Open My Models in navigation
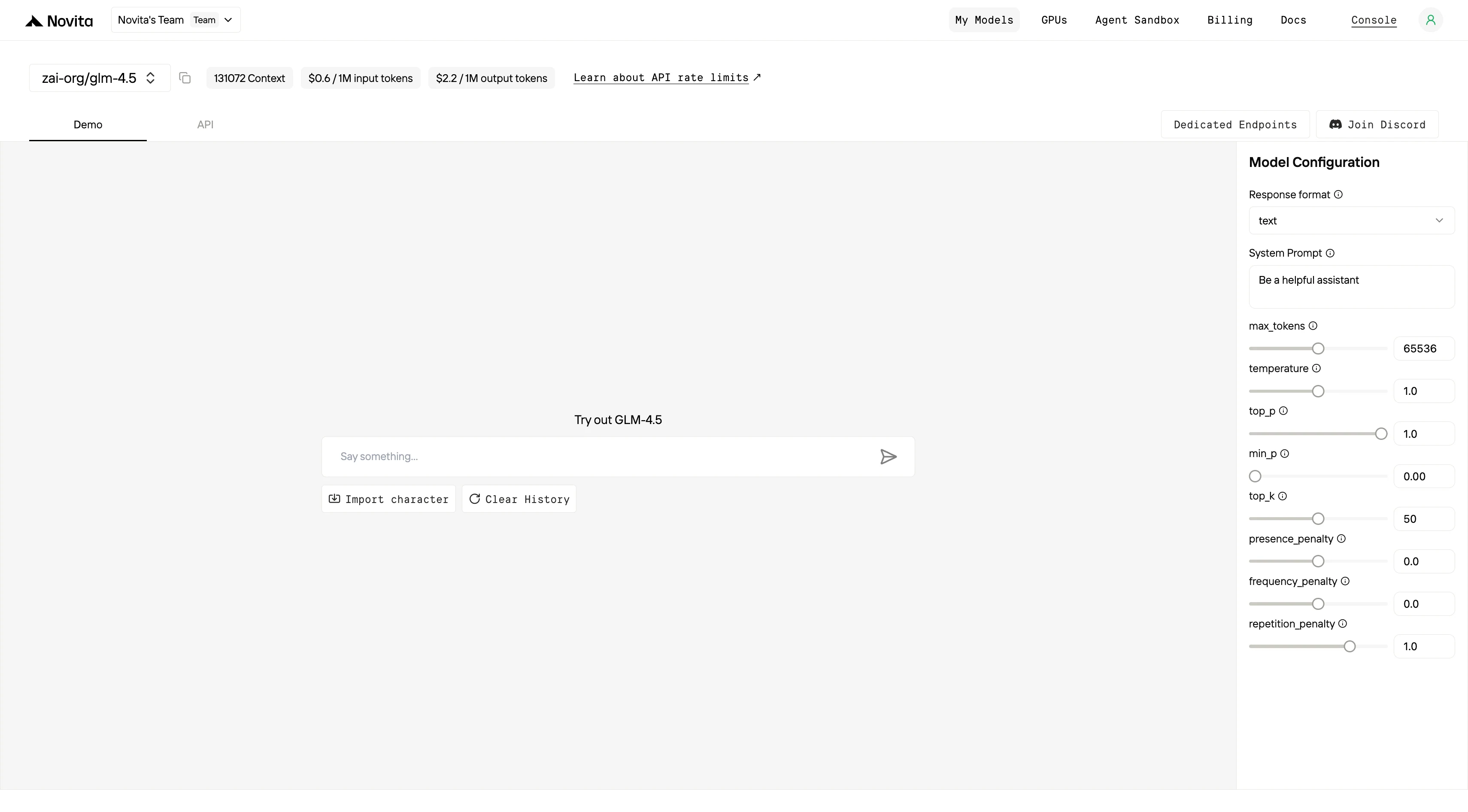 (x=984, y=20)
